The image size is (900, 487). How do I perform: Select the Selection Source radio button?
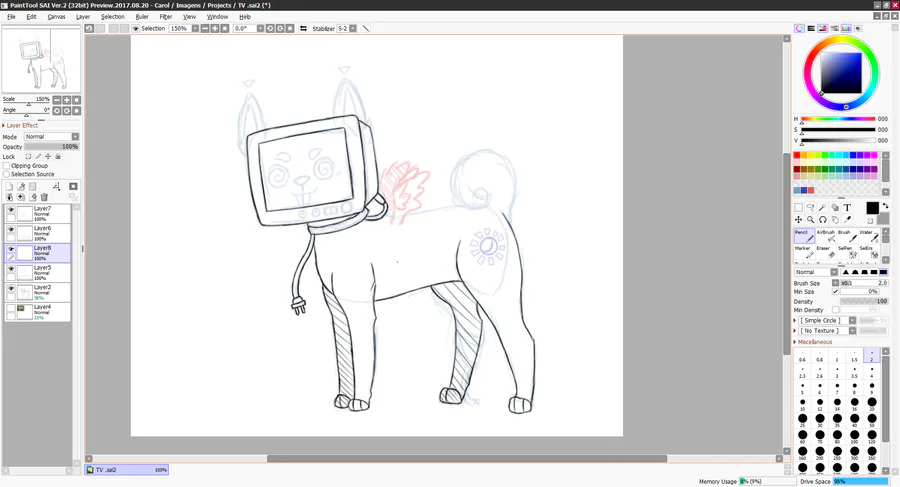6,174
